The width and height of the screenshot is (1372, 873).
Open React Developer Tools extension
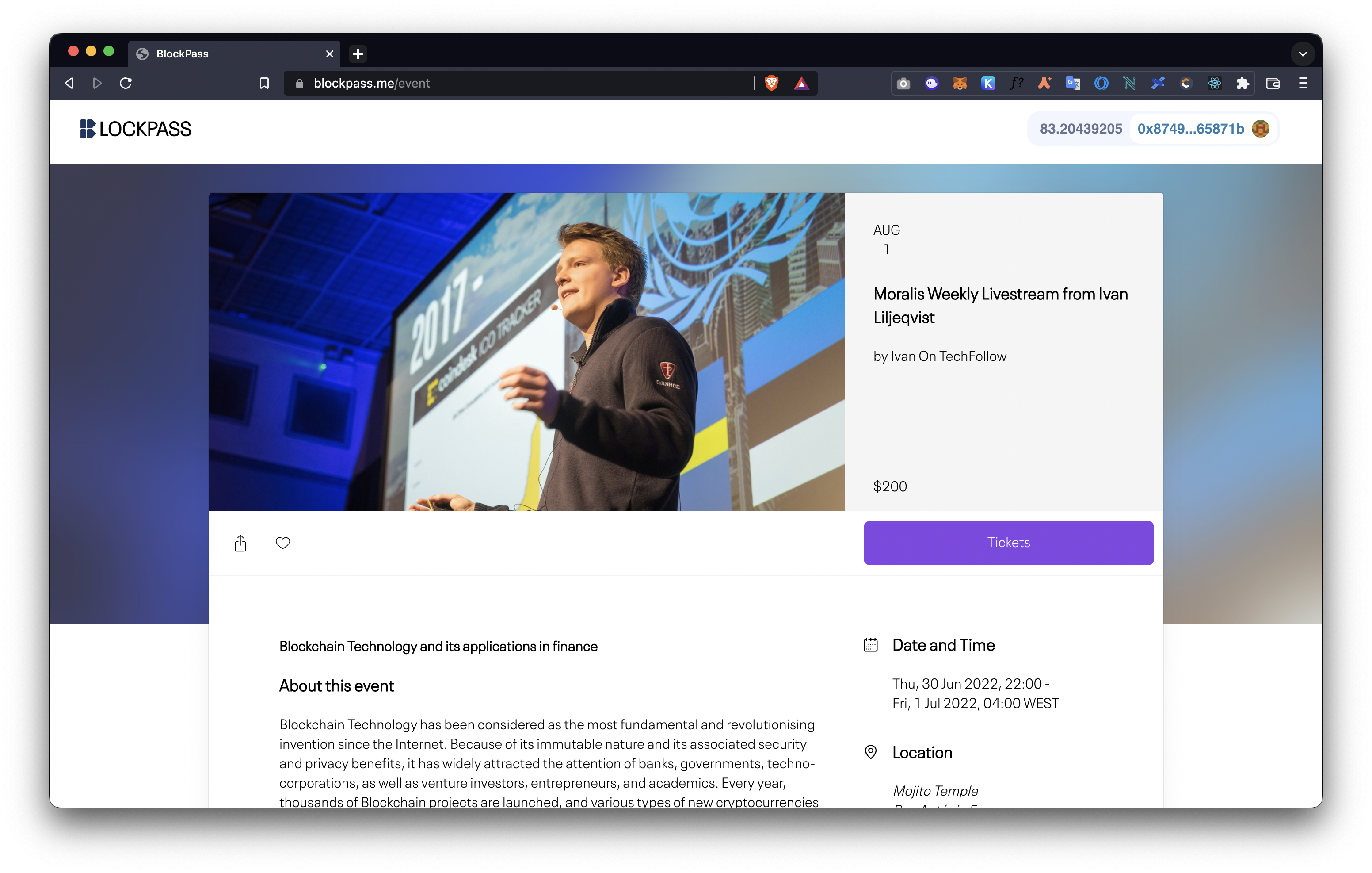pos(1214,83)
